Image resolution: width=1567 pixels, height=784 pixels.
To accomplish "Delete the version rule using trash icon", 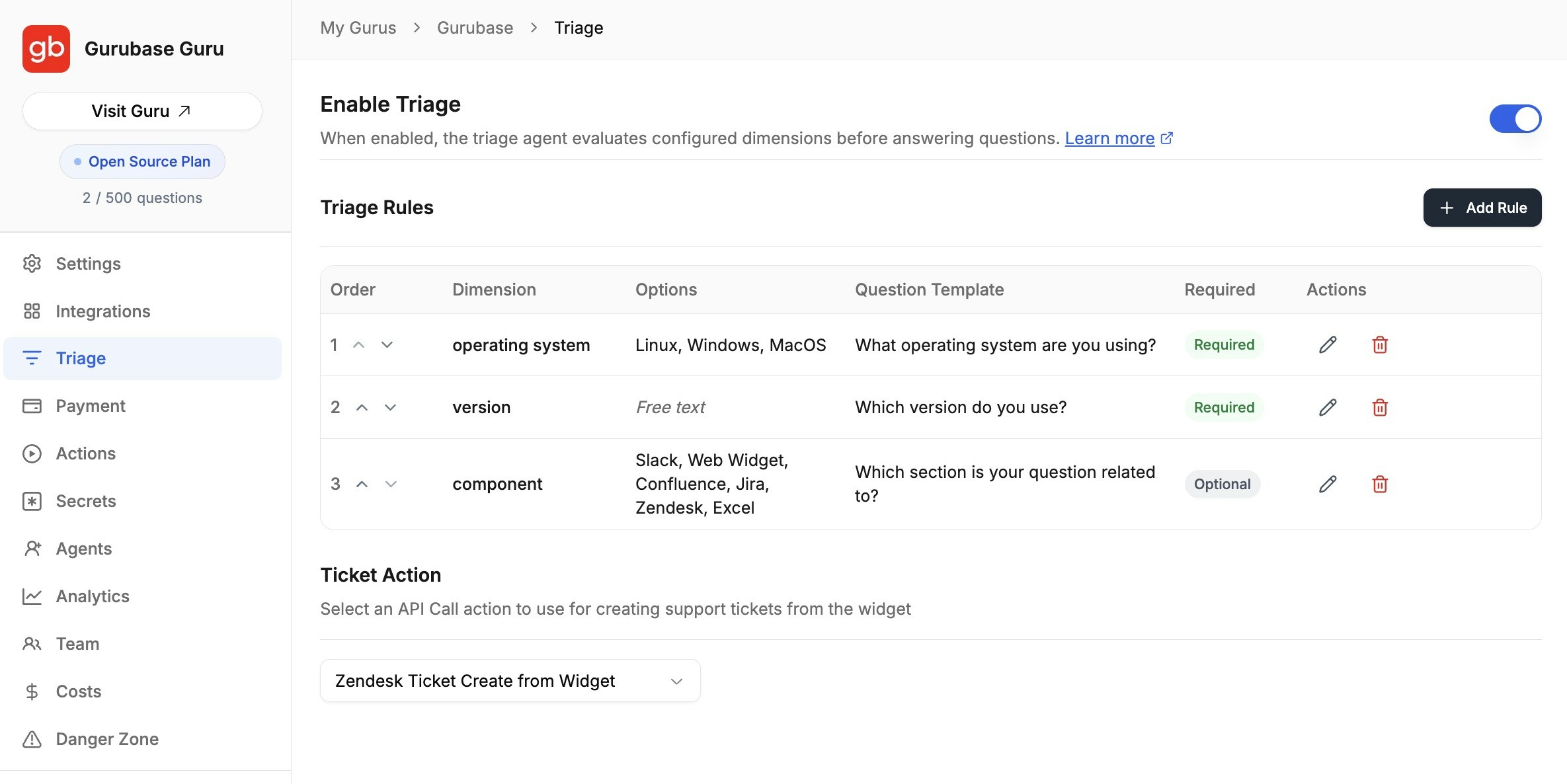I will (1380, 407).
